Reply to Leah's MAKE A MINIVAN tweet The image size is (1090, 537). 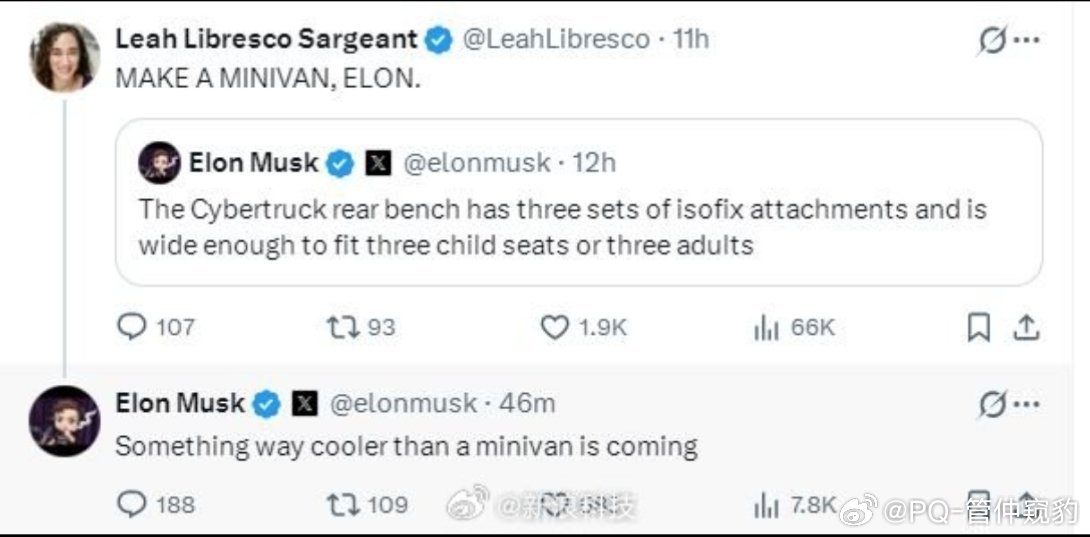coord(131,327)
